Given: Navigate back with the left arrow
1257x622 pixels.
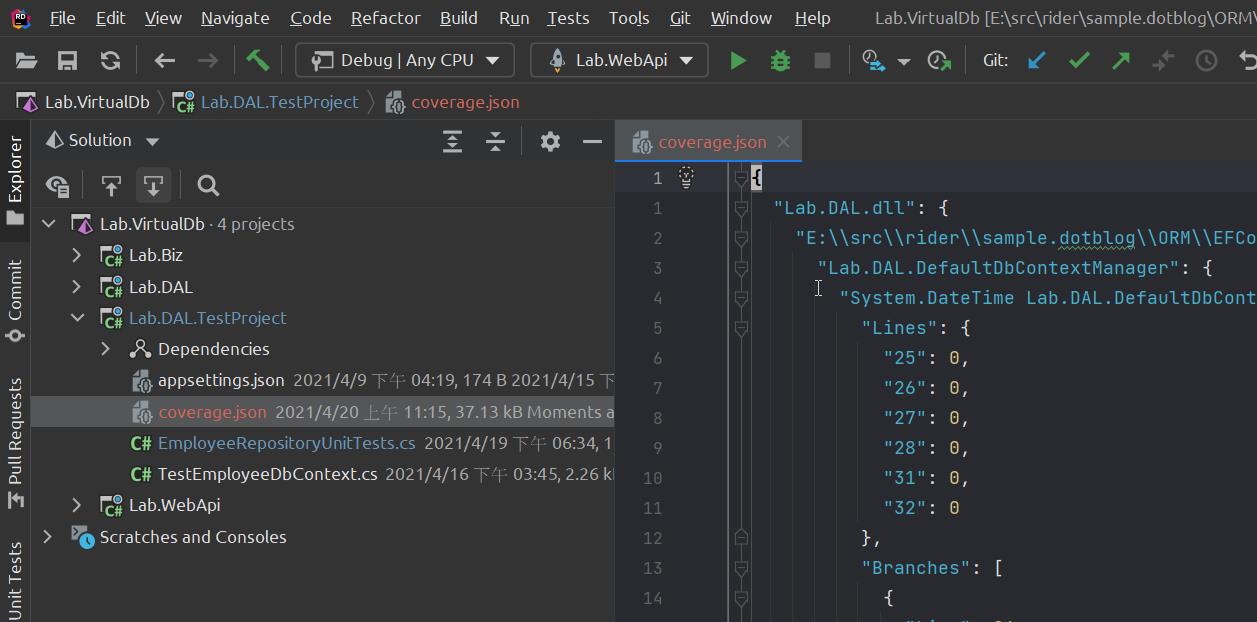Looking at the screenshot, I should click(165, 60).
